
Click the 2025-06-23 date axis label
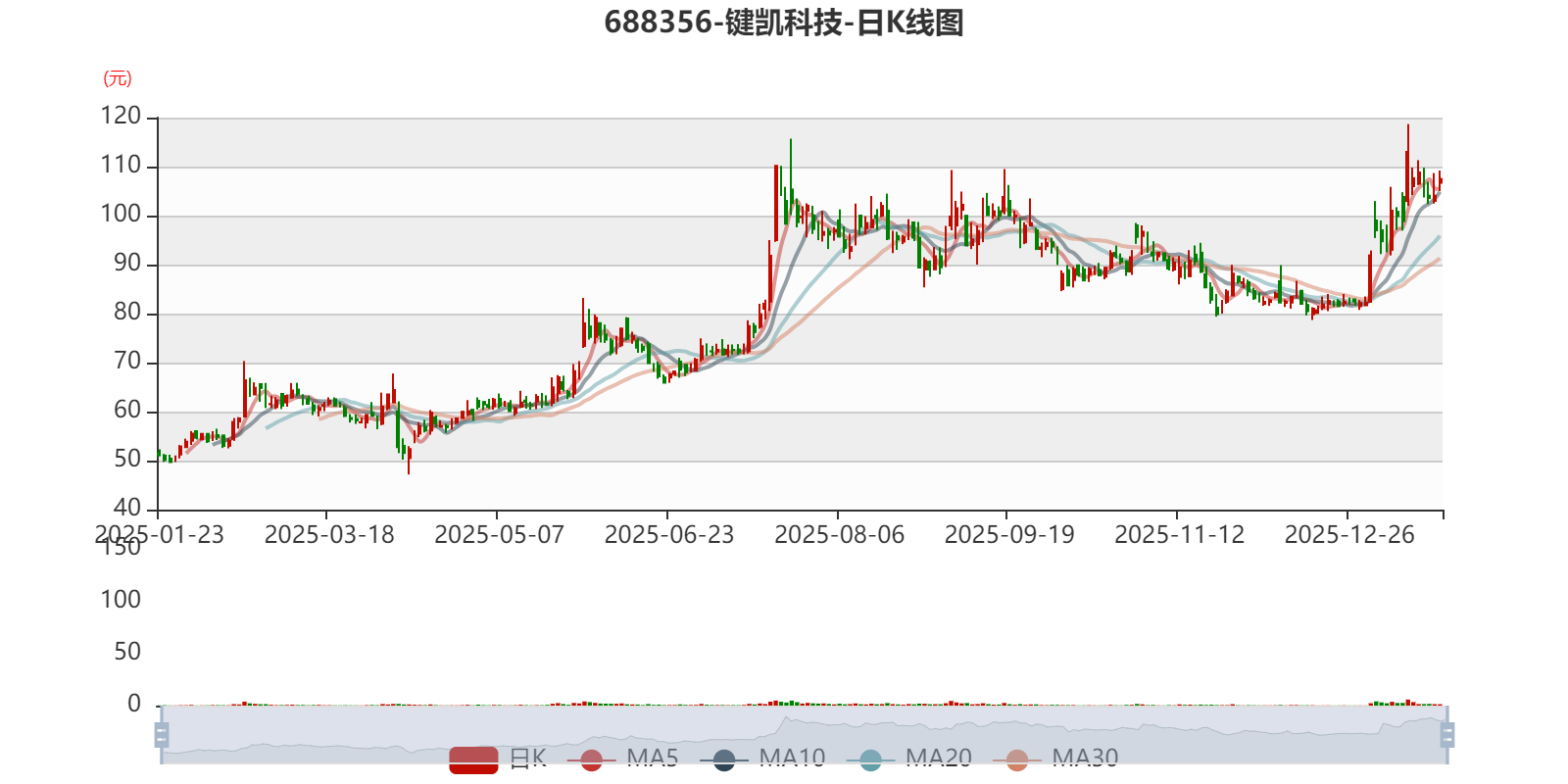point(669,535)
